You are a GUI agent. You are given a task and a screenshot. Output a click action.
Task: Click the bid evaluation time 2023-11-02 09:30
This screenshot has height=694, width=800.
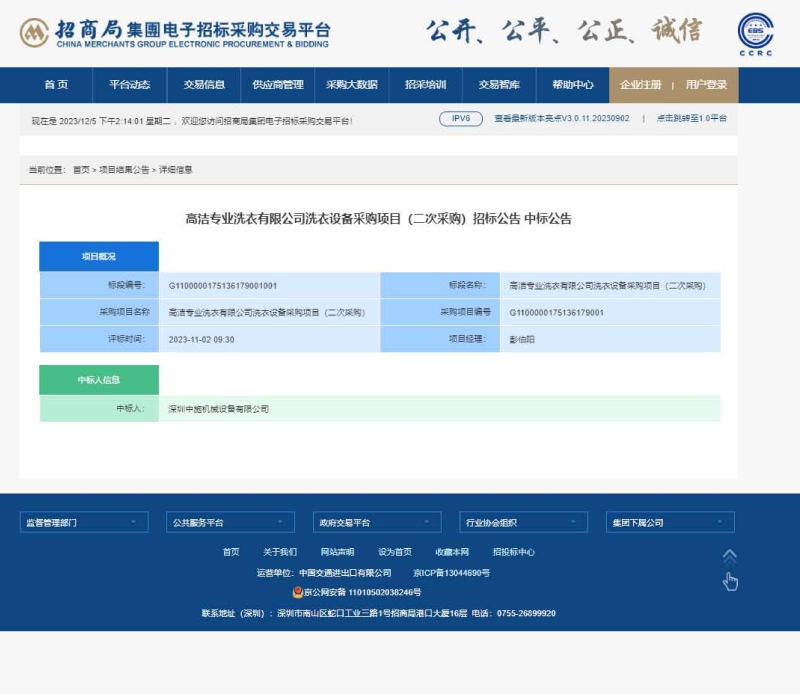(x=202, y=339)
